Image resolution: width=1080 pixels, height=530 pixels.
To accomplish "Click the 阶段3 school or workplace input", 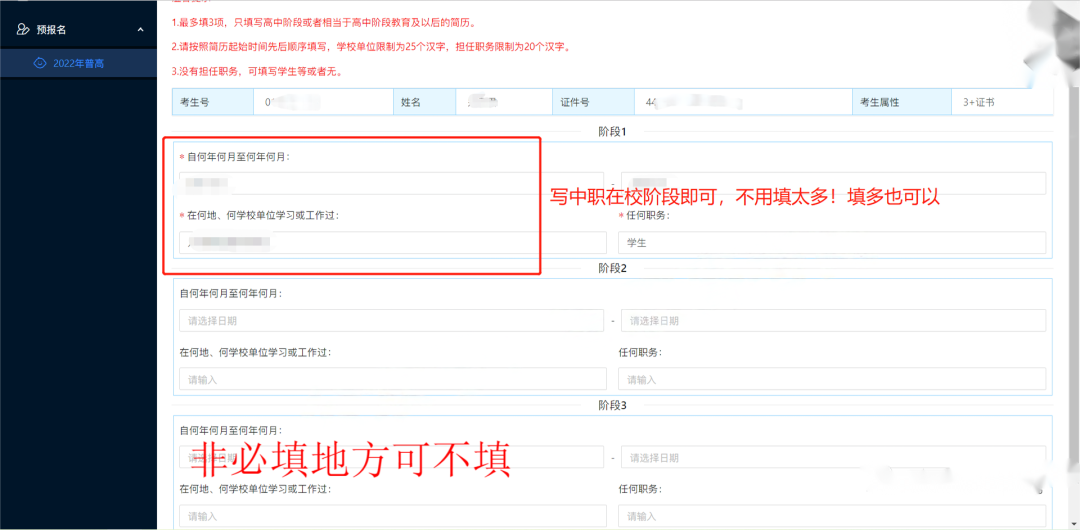I will [392, 517].
